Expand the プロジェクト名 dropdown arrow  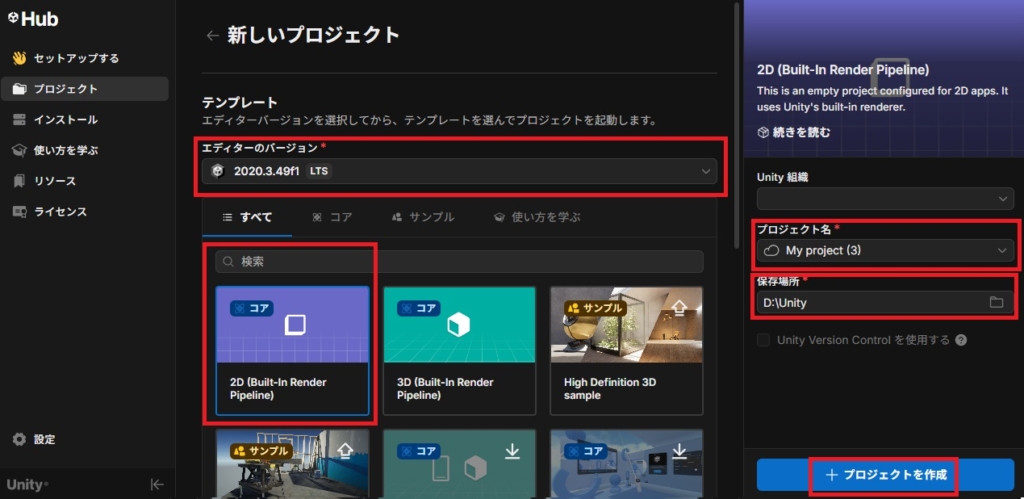coord(1002,250)
